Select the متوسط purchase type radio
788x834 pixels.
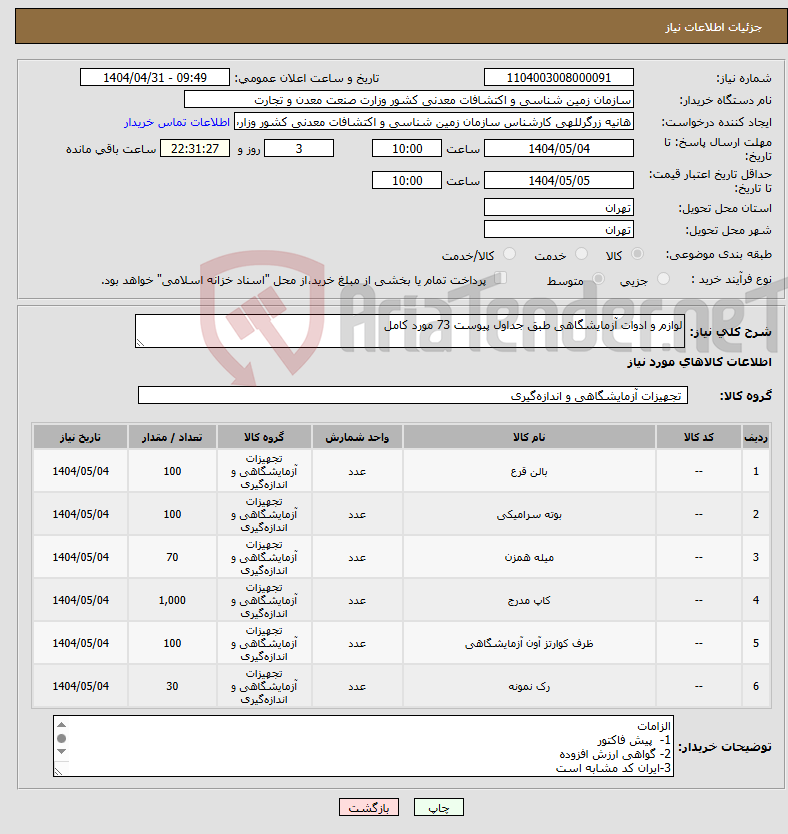[599, 279]
